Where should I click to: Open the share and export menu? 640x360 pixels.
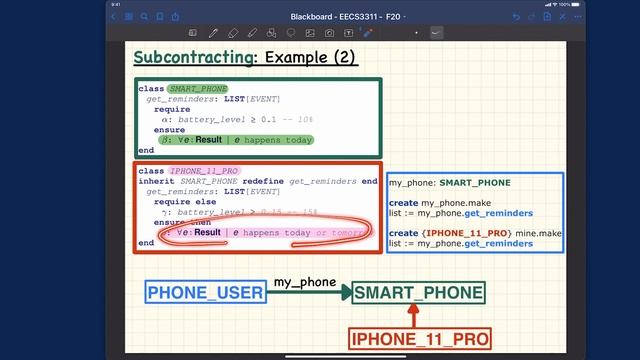[175, 17]
